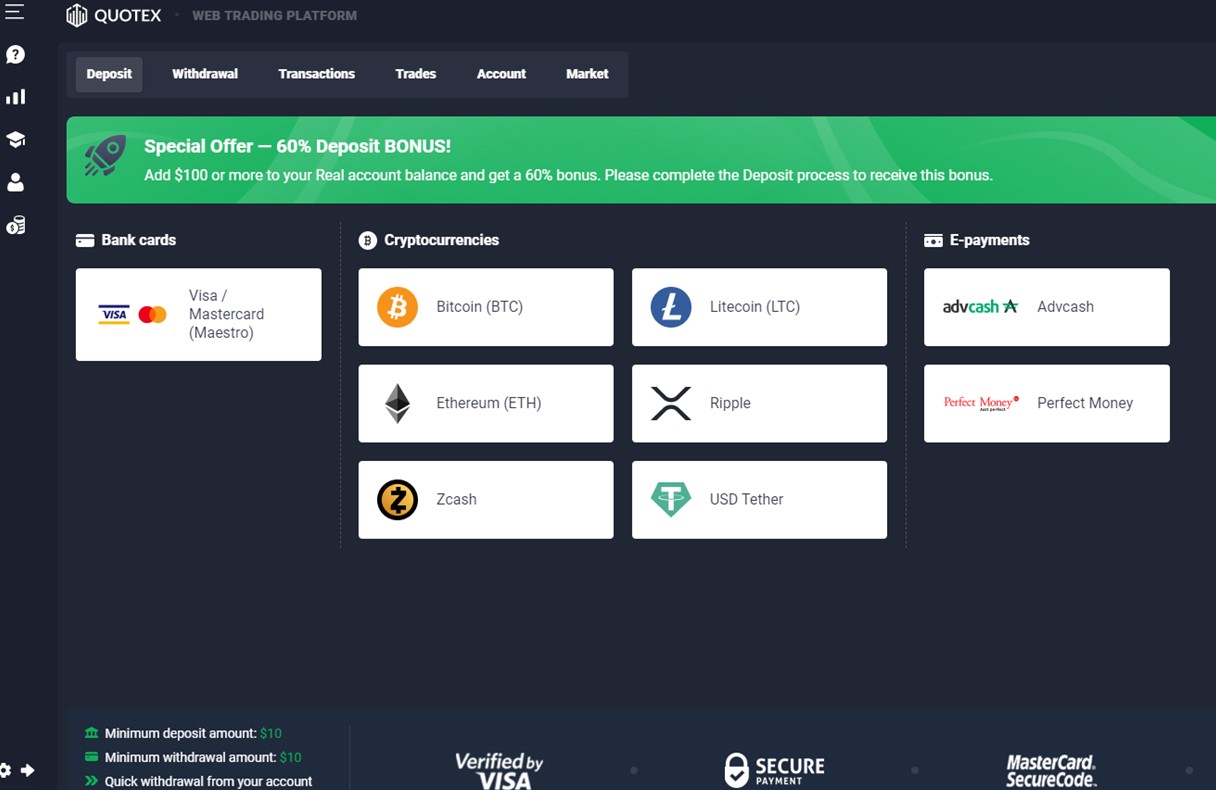Click the card icon beside Bank cards
Image resolution: width=1216 pixels, height=790 pixels.
point(85,240)
